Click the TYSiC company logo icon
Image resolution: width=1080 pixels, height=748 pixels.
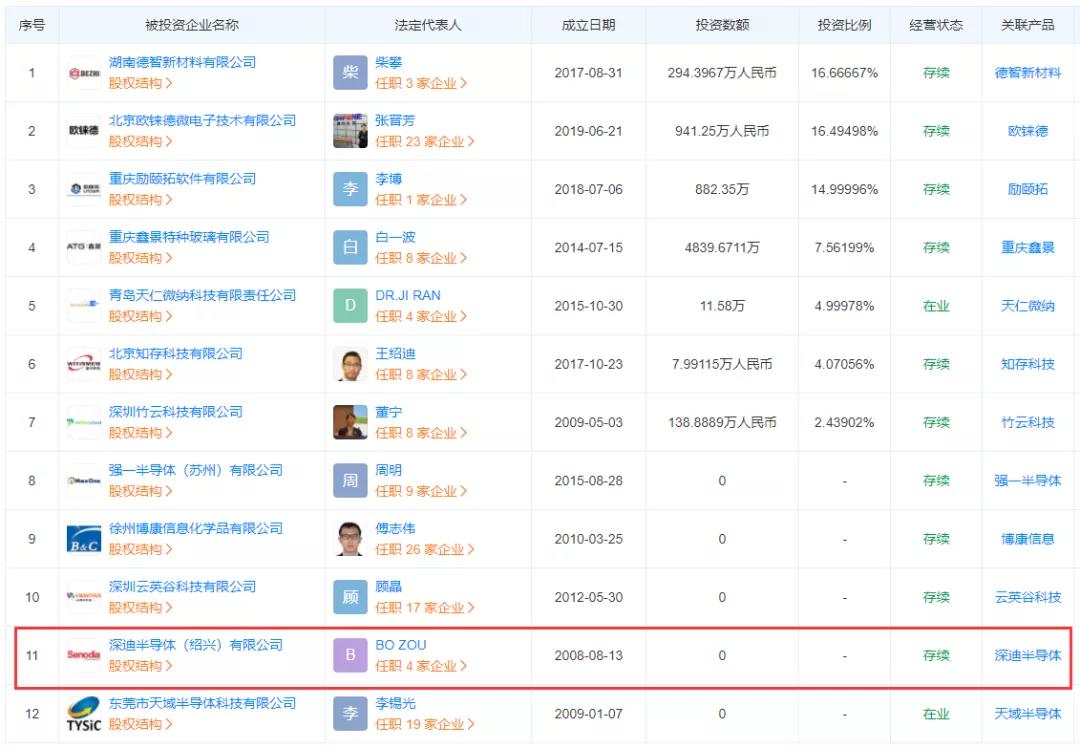click(84, 714)
